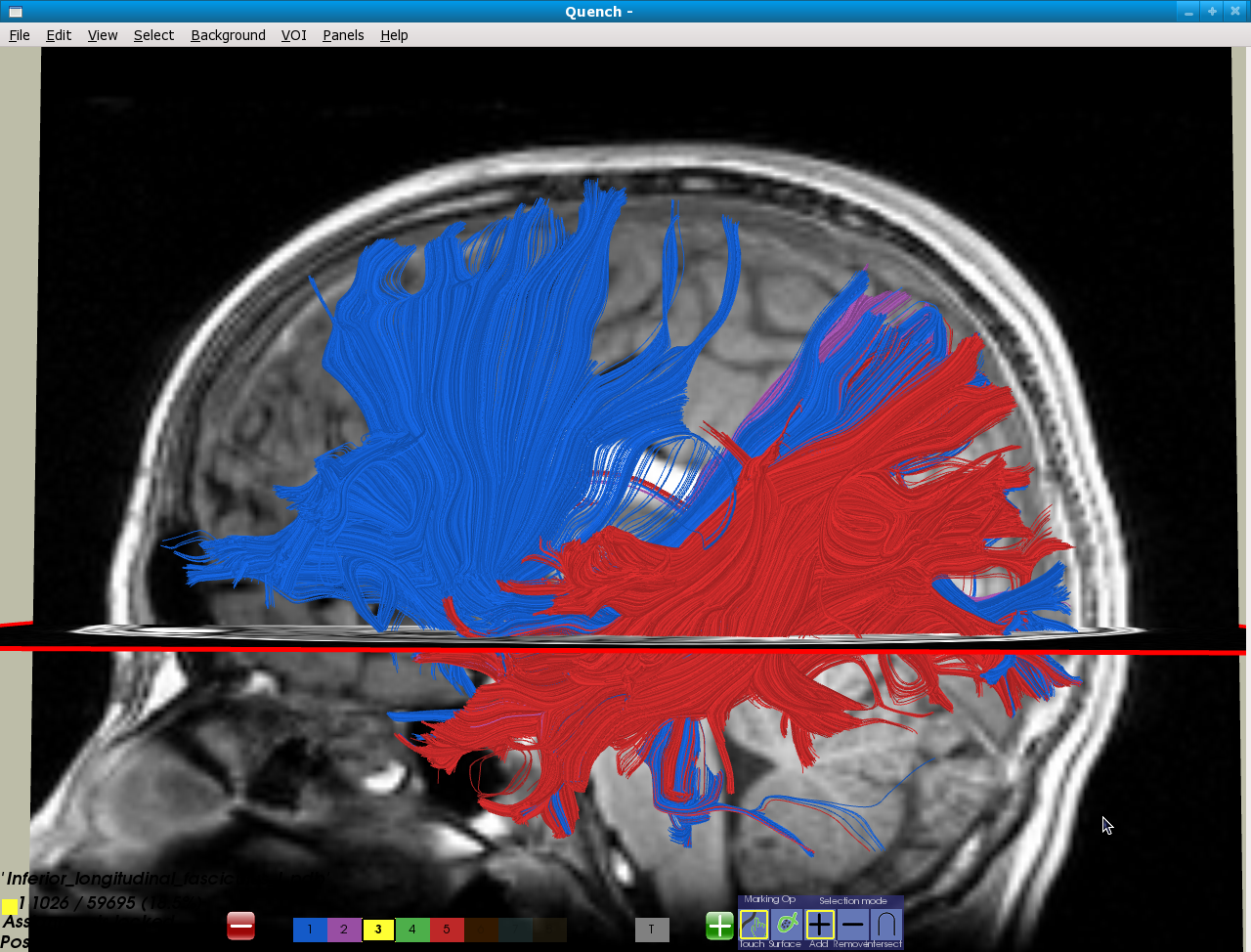Select blue fiber group 1 swatch

(x=310, y=930)
